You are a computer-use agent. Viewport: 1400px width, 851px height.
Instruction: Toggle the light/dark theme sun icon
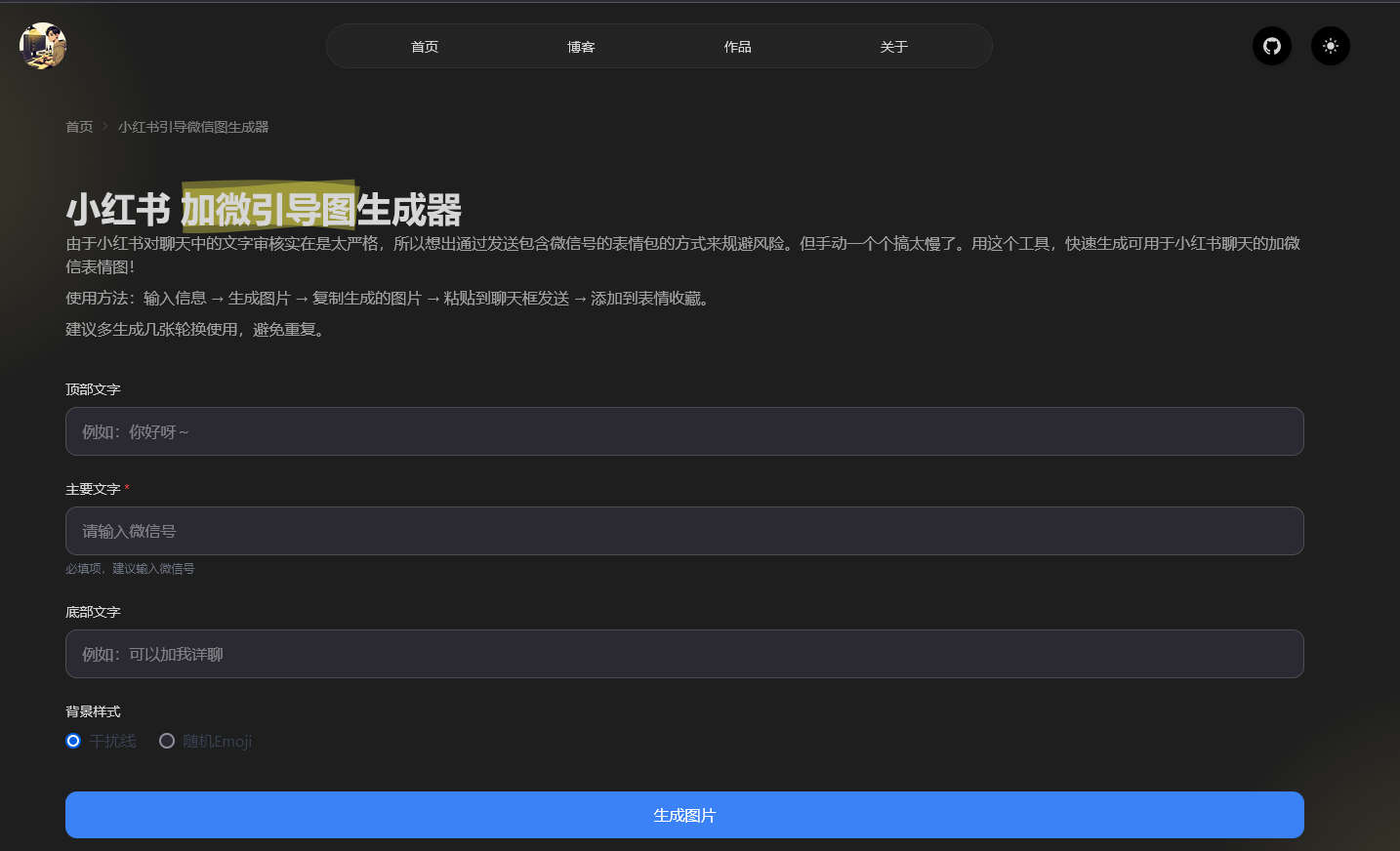pos(1330,46)
